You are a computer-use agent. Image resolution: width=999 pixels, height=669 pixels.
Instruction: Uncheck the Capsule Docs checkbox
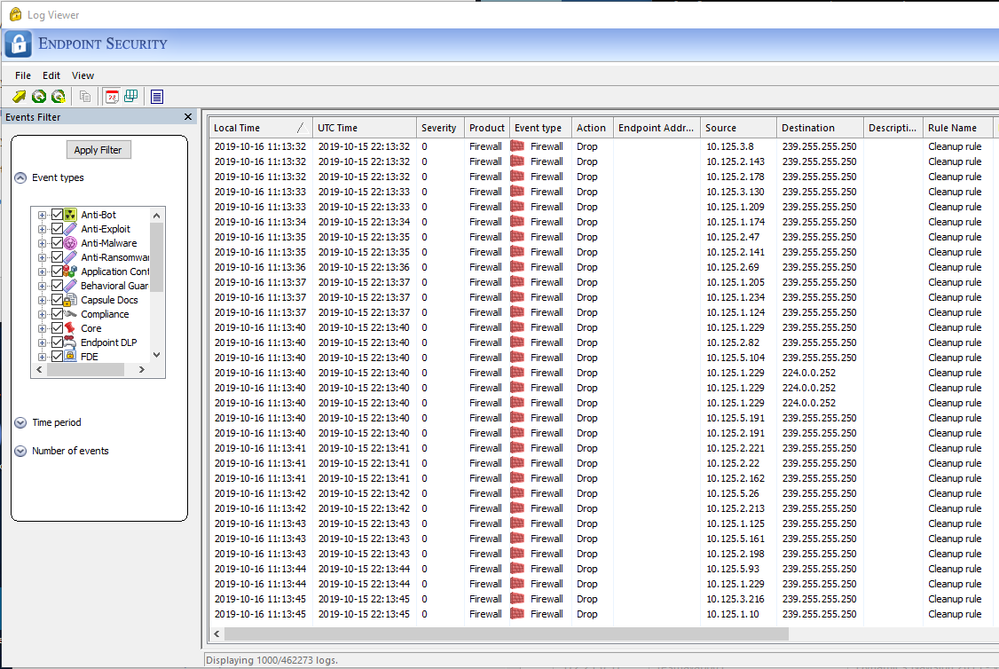pyautogui.click(x=57, y=299)
